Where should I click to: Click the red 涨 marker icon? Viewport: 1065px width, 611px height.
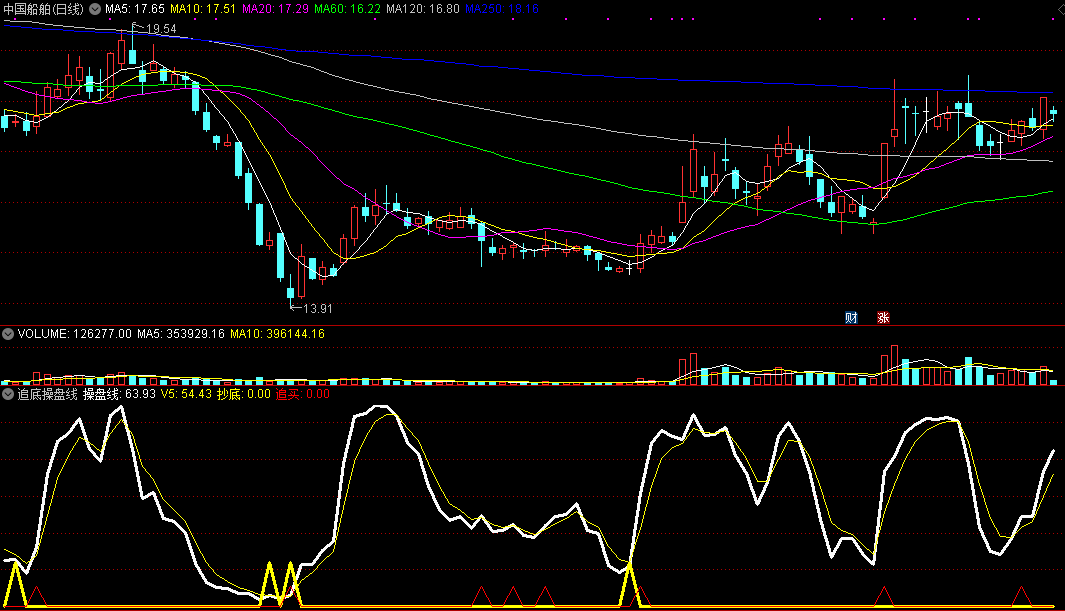pyautogui.click(x=883, y=318)
